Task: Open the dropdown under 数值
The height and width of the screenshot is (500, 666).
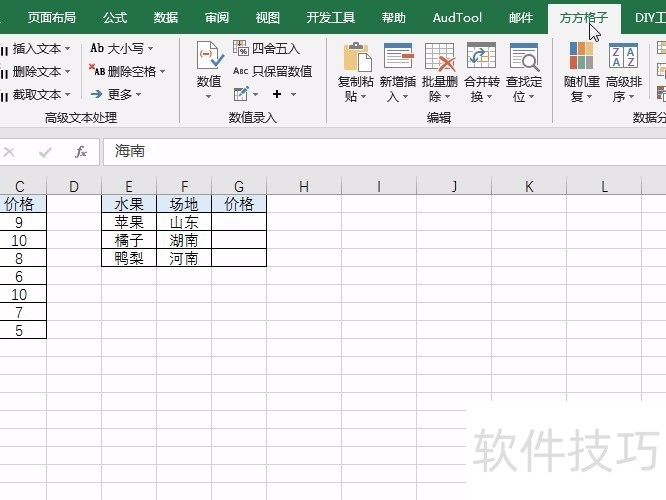Action: tap(209, 97)
